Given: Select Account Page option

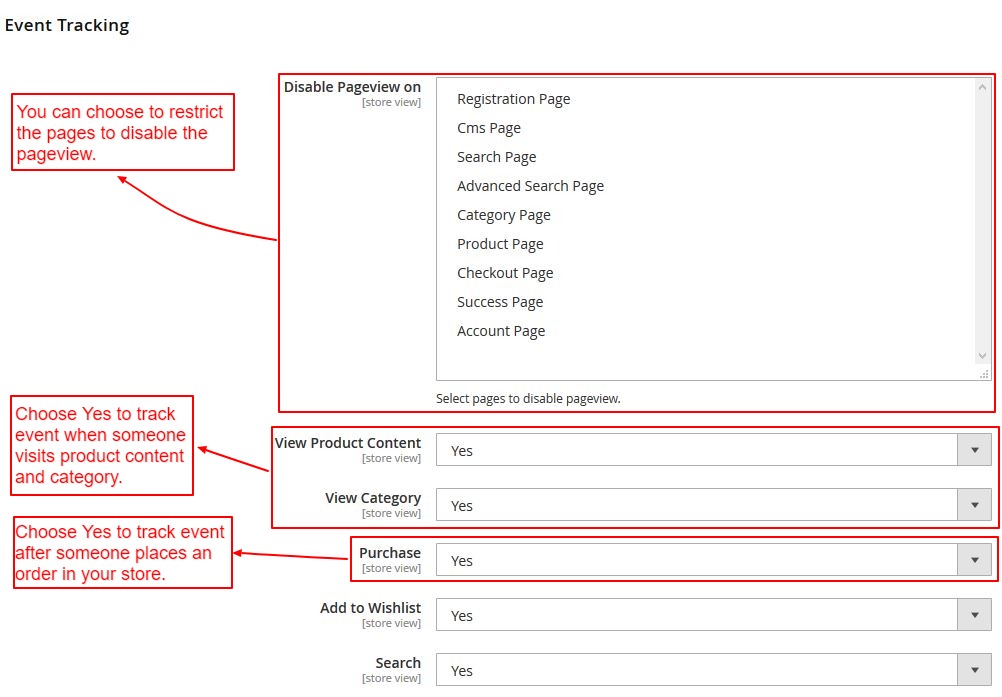Looking at the screenshot, I should pos(501,331).
